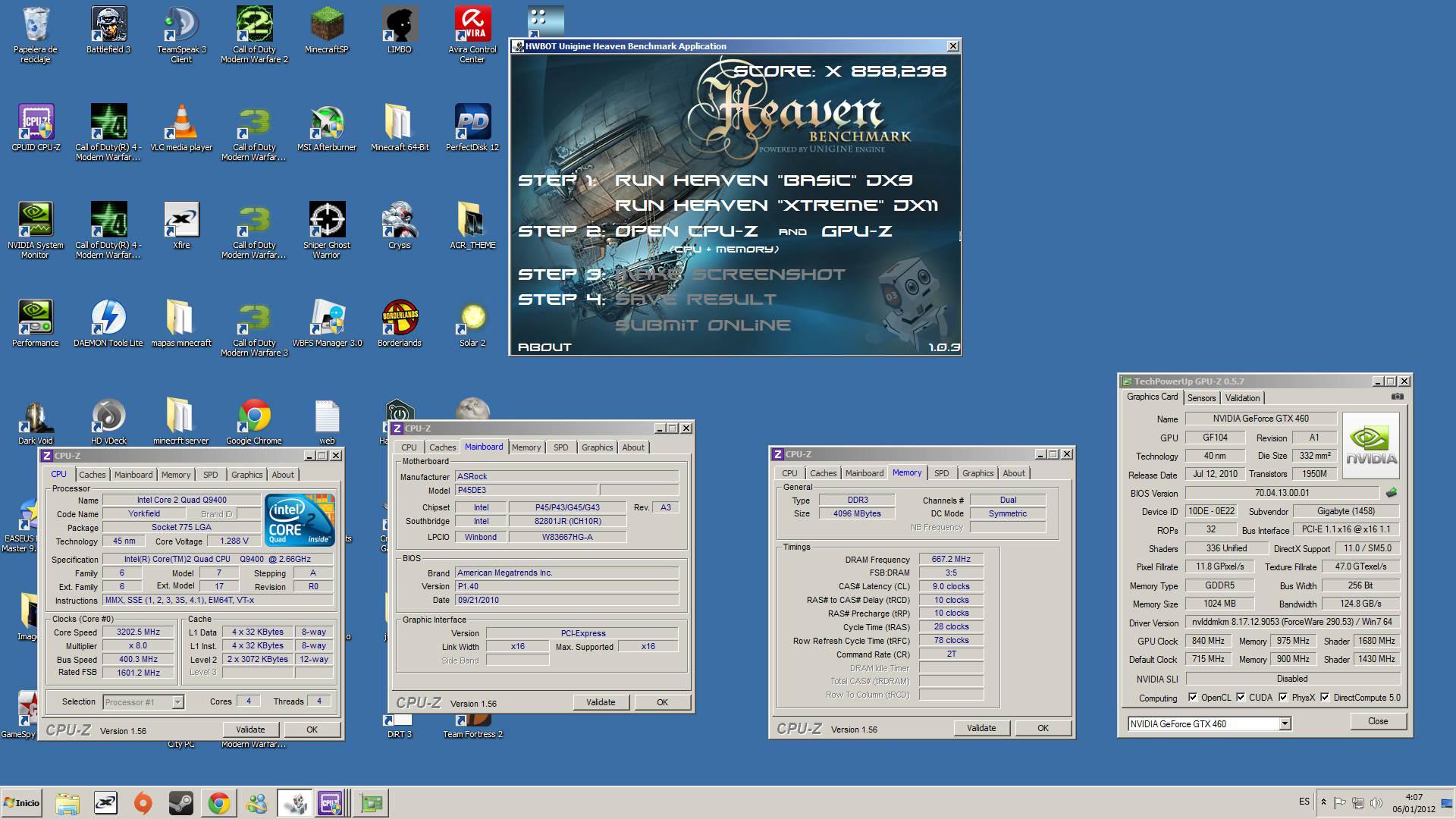Image resolution: width=1456 pixels, height=819 pixels.
Task: Click the ES language indicator in taskbar
Action: 1304,802
